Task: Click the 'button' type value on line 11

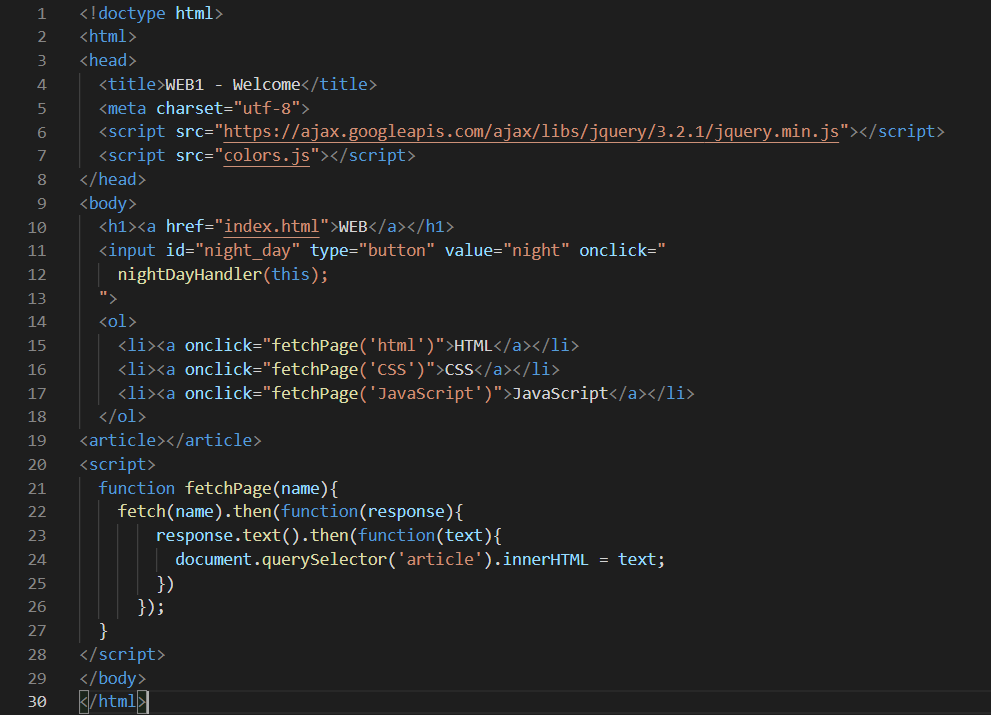Action: point(396,251)
